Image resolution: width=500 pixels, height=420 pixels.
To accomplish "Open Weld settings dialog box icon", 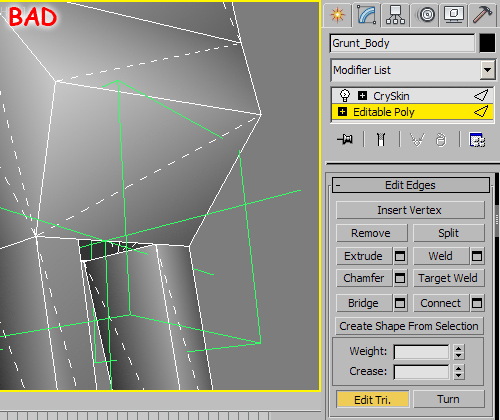I will pyautogui.click(x=477, y=256).
